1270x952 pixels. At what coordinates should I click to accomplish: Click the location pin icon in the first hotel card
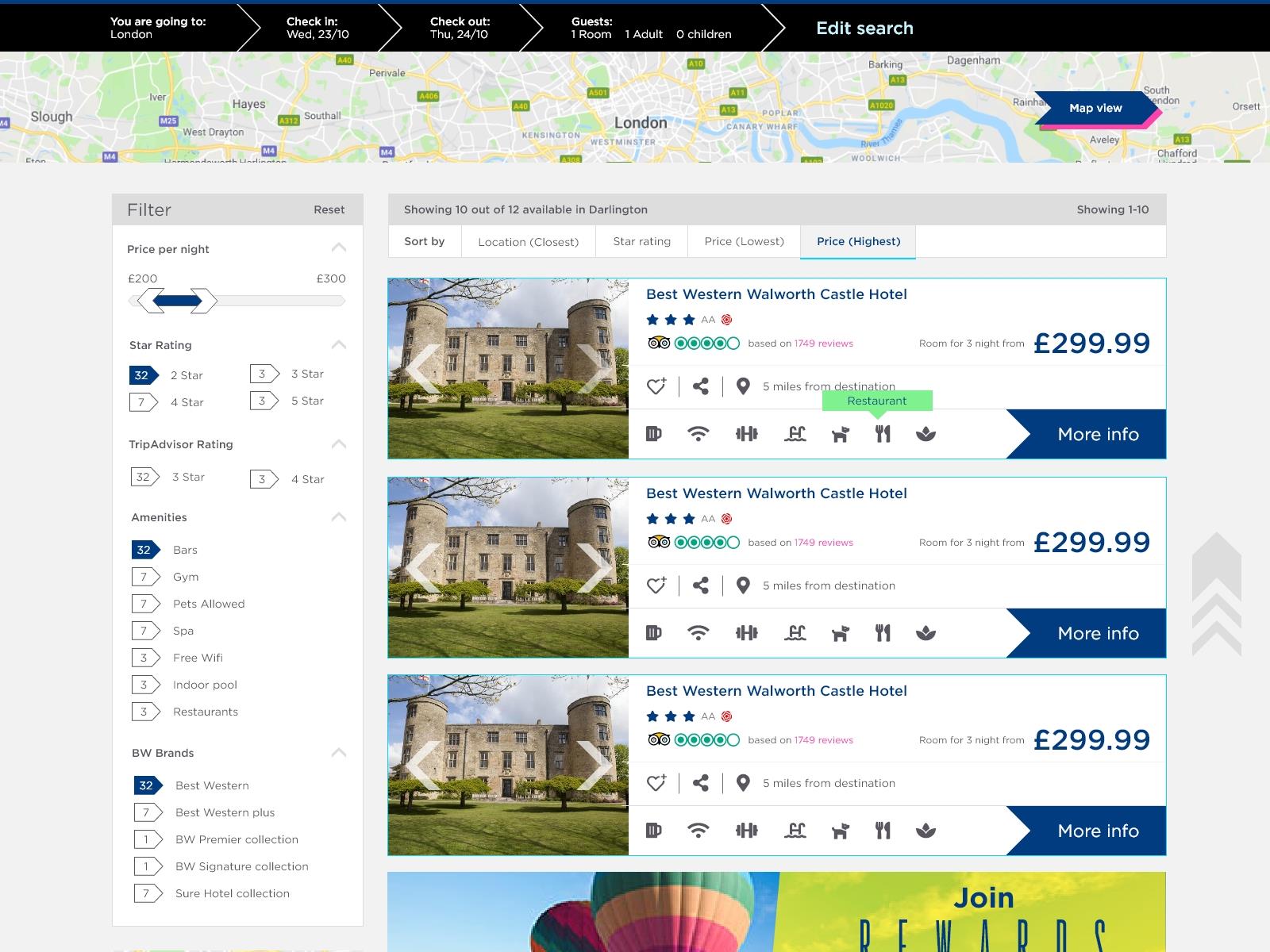click(743, 386)
